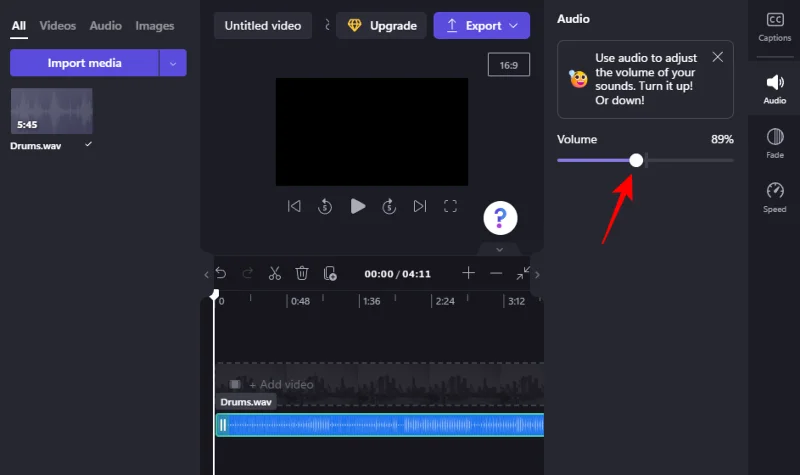800x475 pixels.
Task: Click the 1:36 mark on timeline ruler
Action: (x=371, y=301)
